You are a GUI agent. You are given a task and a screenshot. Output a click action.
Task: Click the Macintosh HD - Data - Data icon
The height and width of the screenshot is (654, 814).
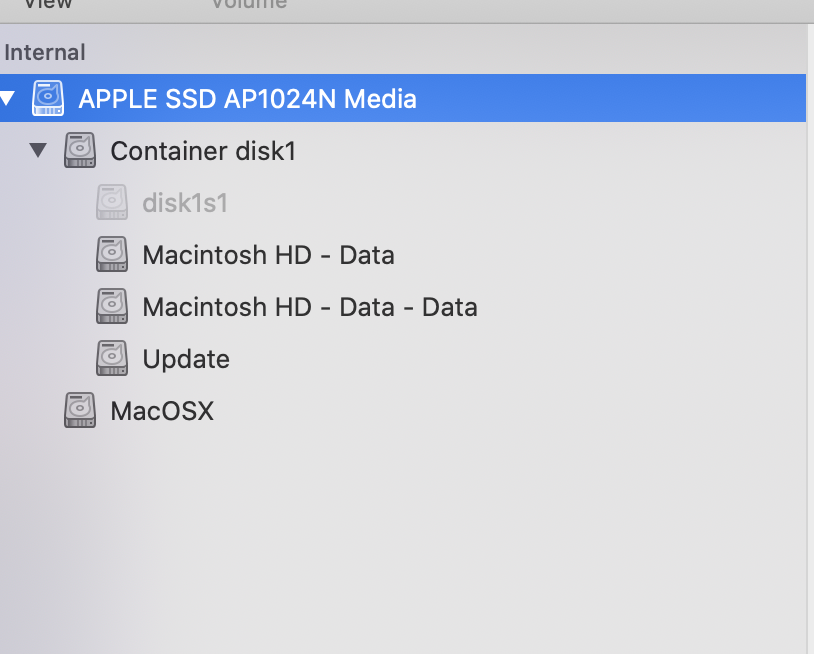coord(111,306)
